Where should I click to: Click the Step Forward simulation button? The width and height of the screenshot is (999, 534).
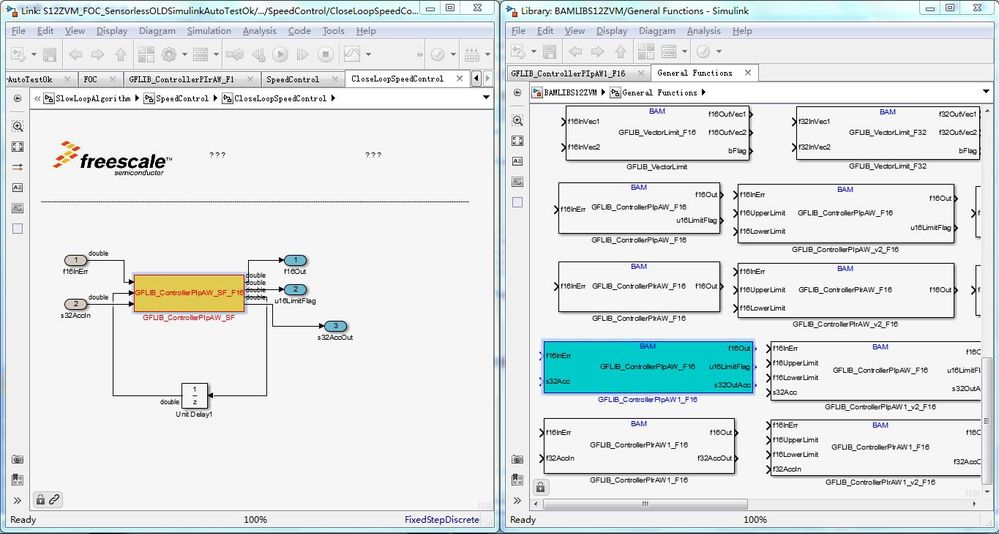pos(303,54)
